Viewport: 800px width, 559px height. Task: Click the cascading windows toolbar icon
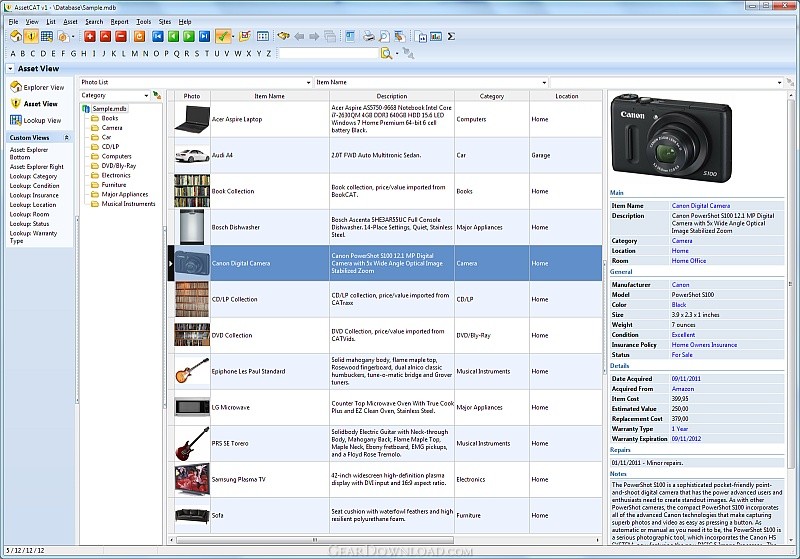click(330, 36)
